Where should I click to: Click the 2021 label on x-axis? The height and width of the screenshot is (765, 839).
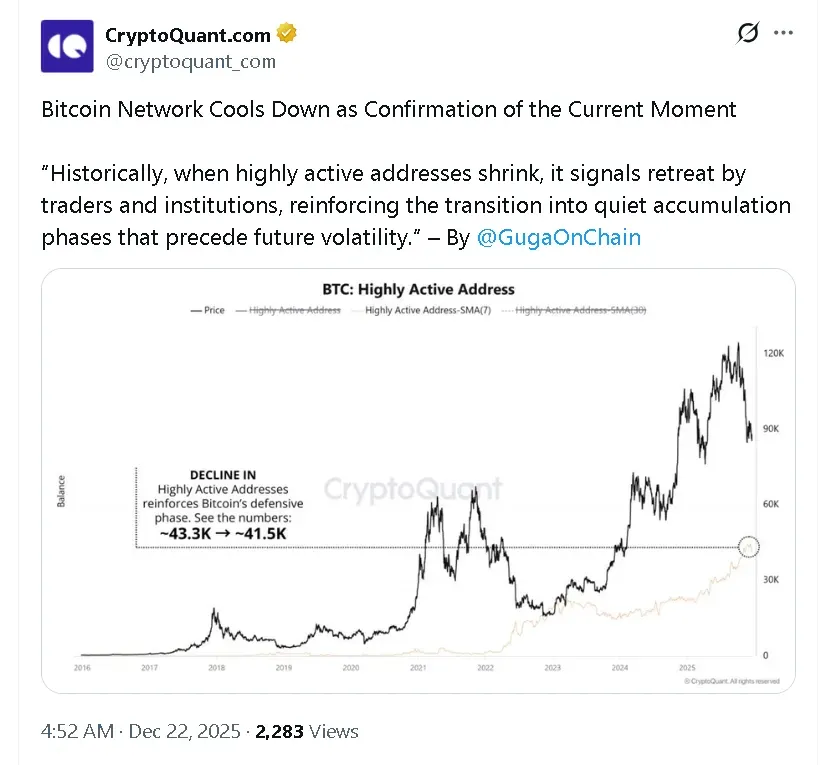coord(419,666)
